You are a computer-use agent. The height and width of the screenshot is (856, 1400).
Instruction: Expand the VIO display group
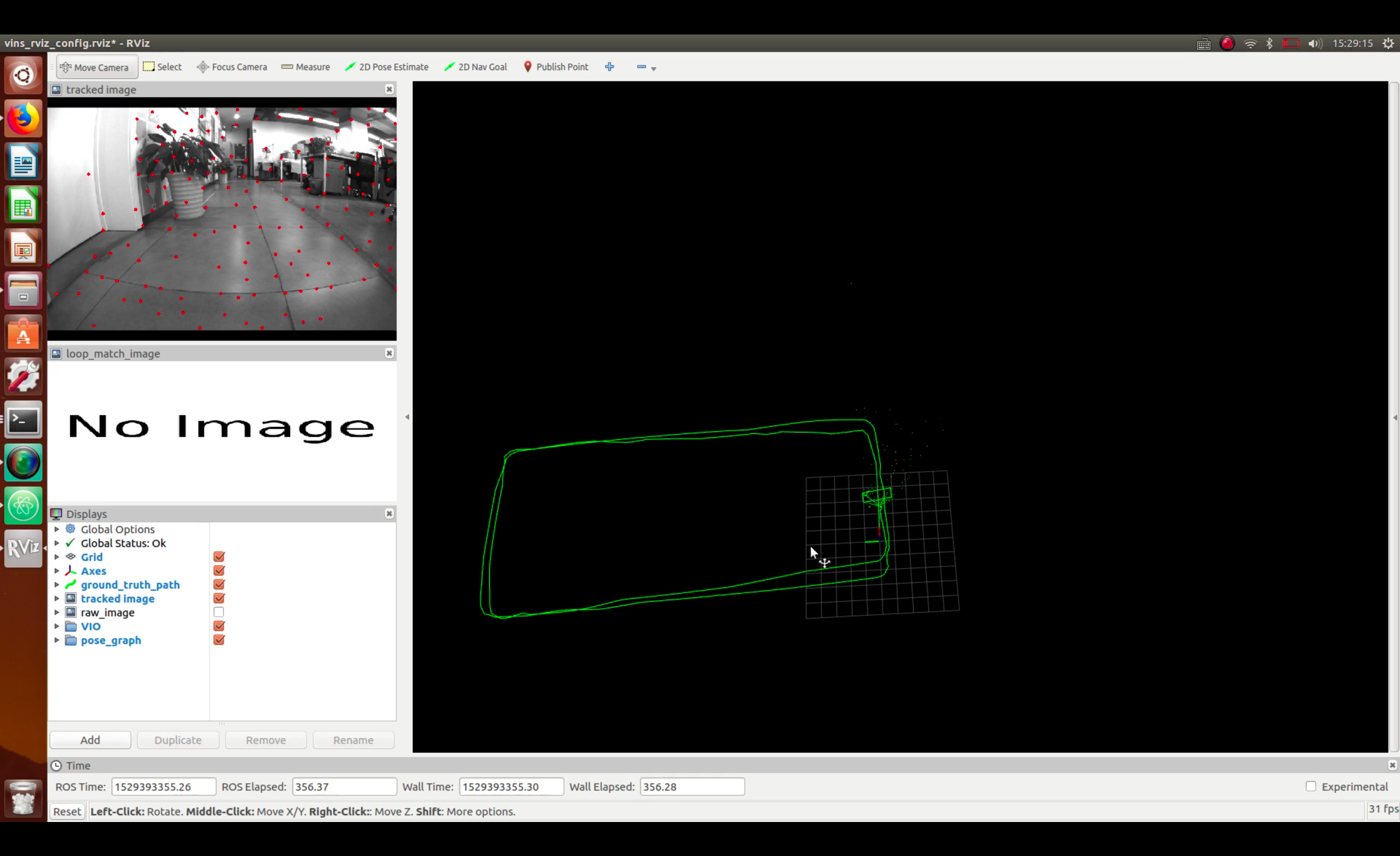pos(57,626)
